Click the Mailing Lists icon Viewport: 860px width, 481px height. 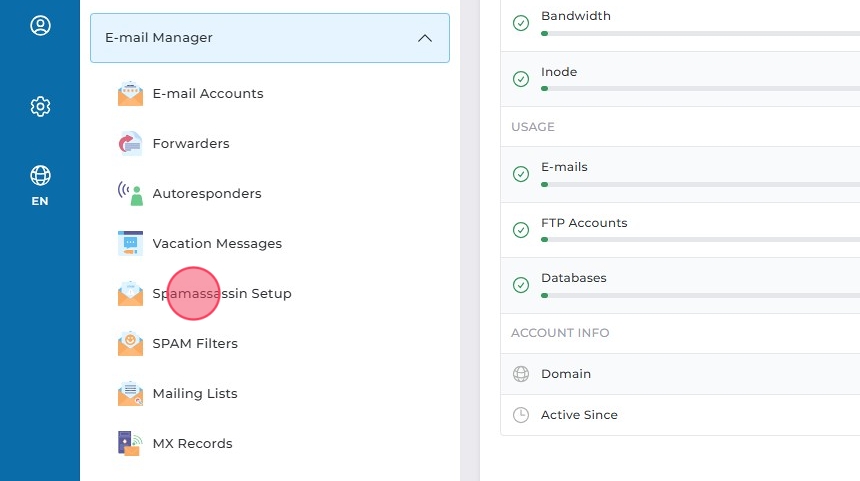(130, 394)
